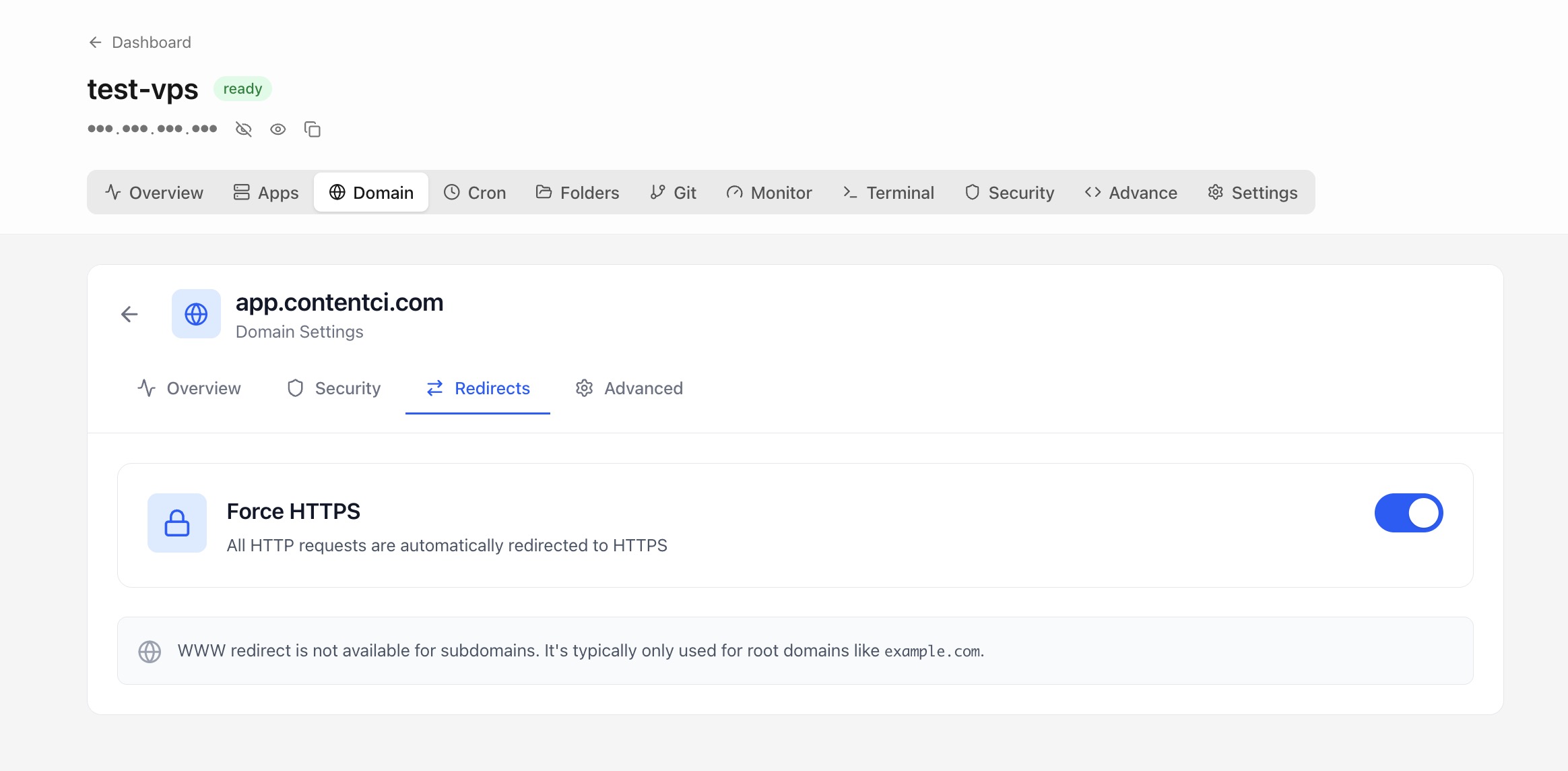The image size is (1568, 771).
Task: Open the domain Security sub-tab
Action: click(334, 388)
